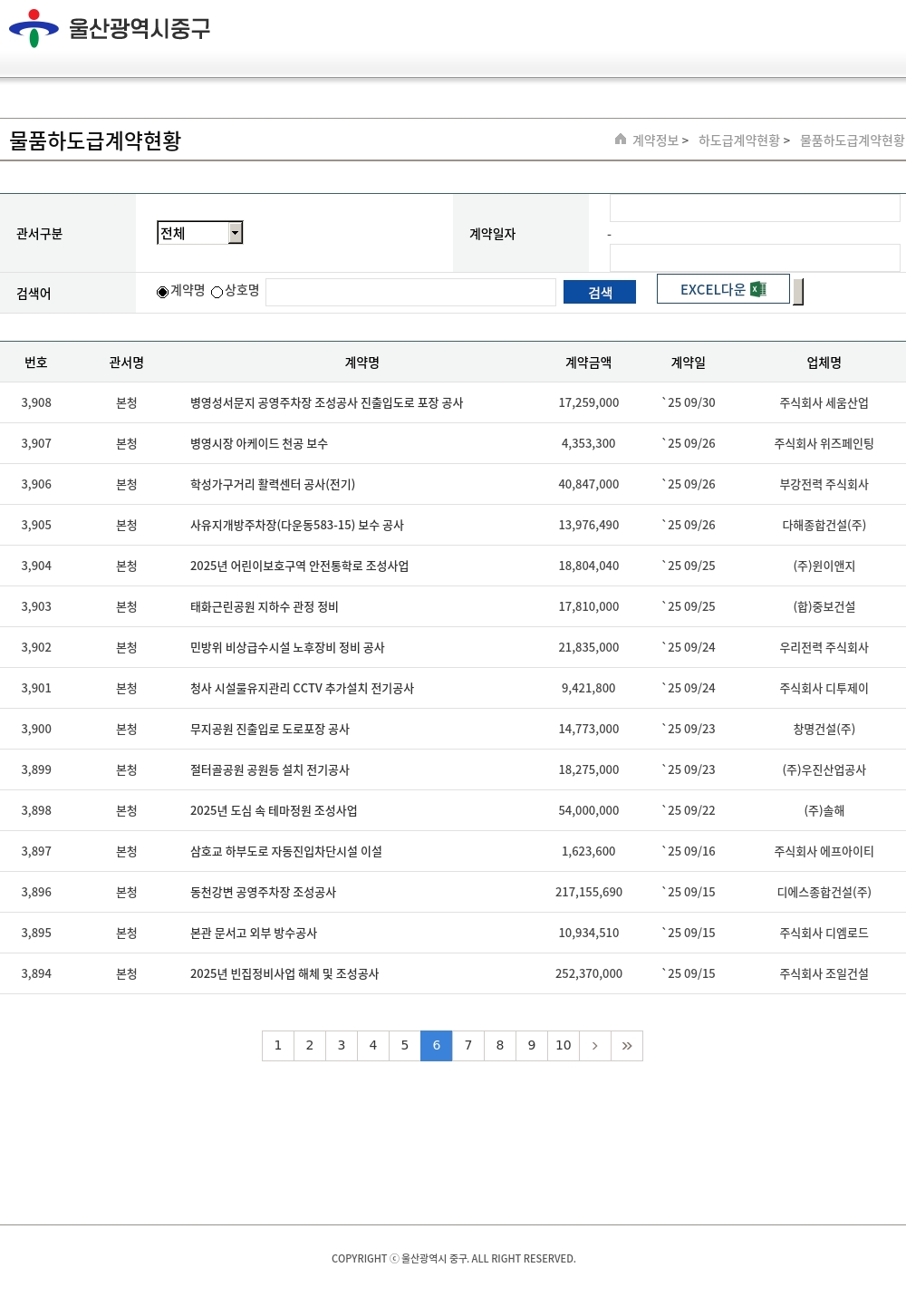Click the start date field for 계약일자
906x1316 pixels.
pyautogui.click(x=754, y=208)
